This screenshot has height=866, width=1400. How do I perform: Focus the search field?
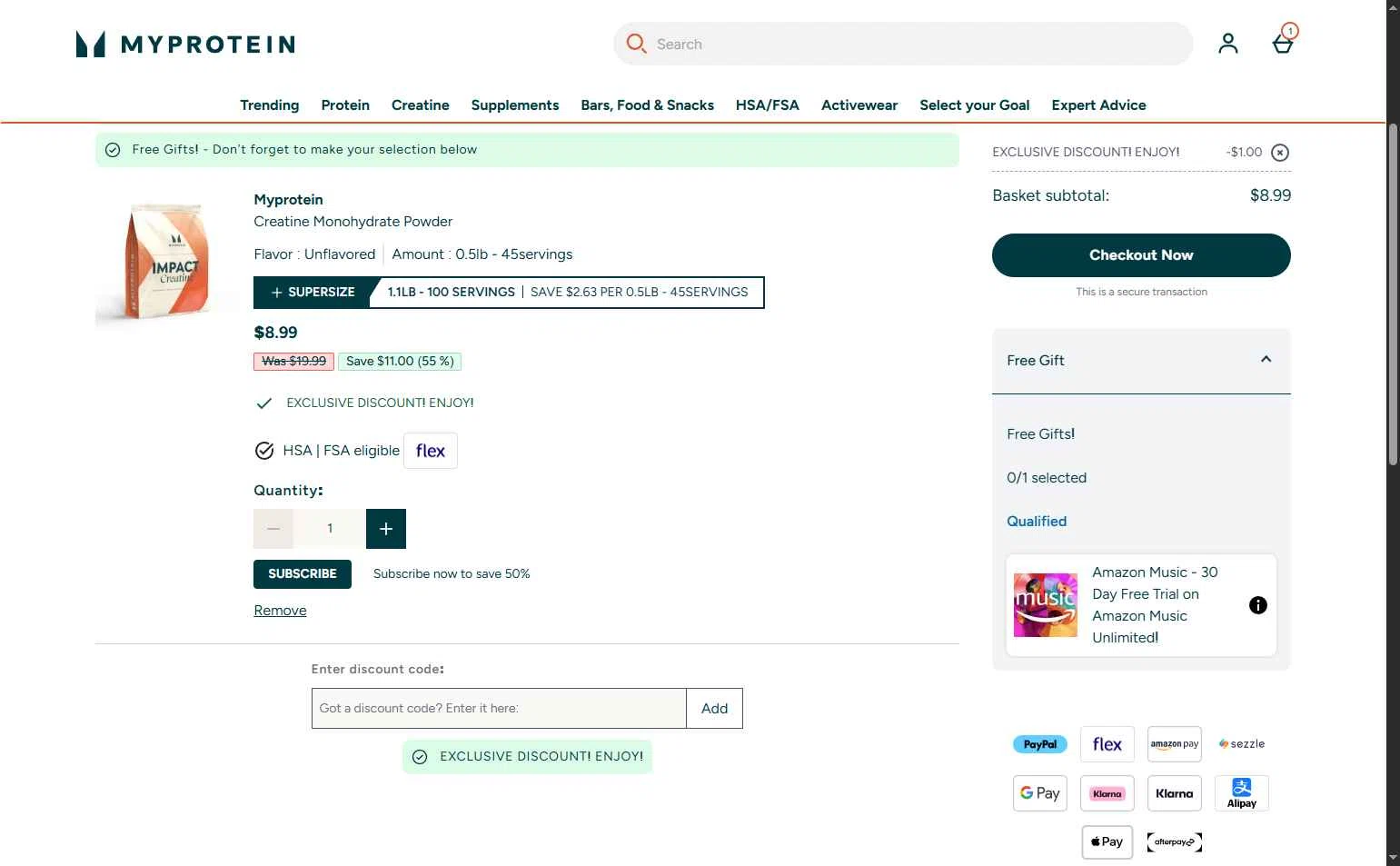point(903,44)
